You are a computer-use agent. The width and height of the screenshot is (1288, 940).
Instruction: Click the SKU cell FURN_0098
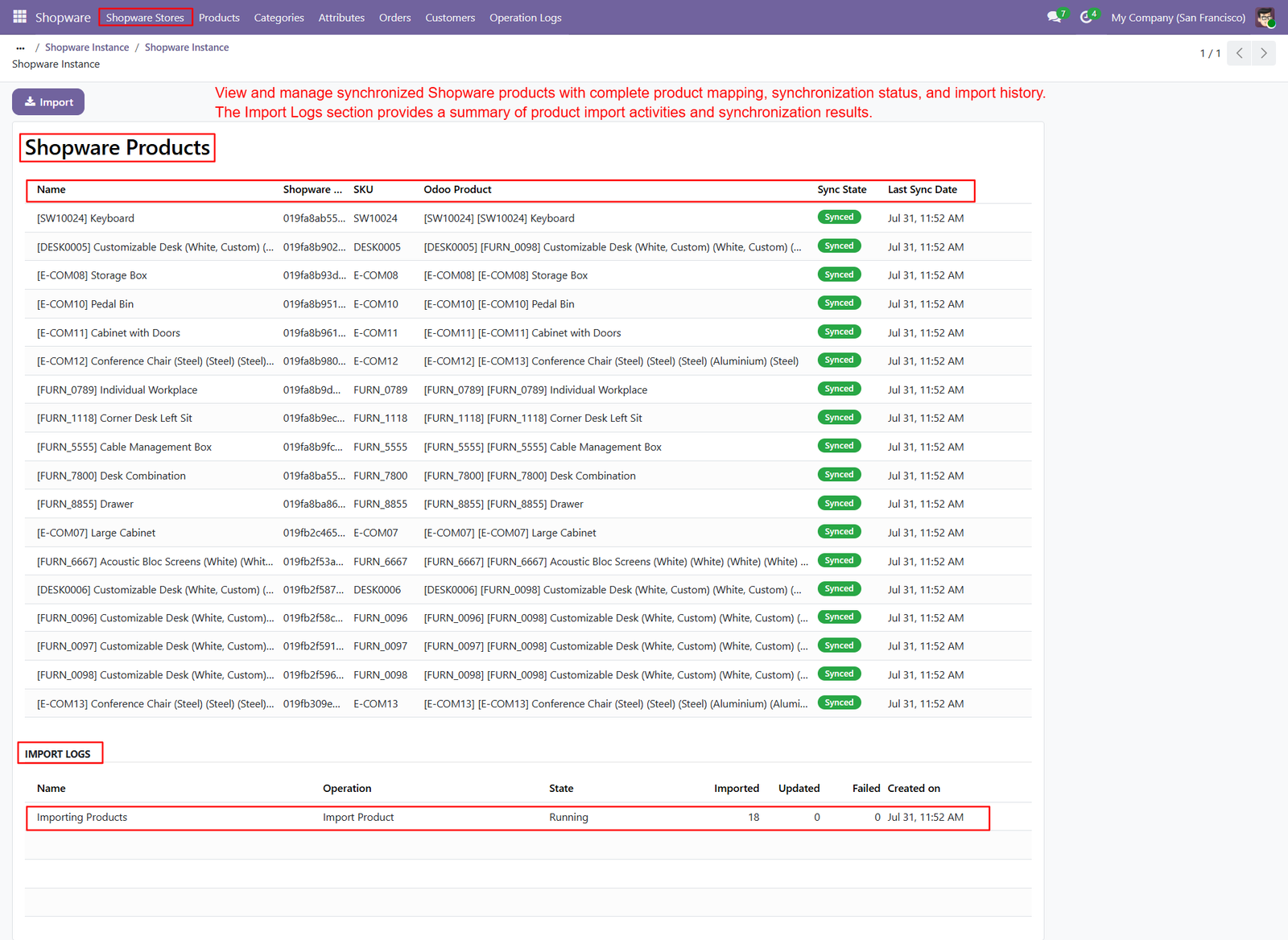[380, 675]
